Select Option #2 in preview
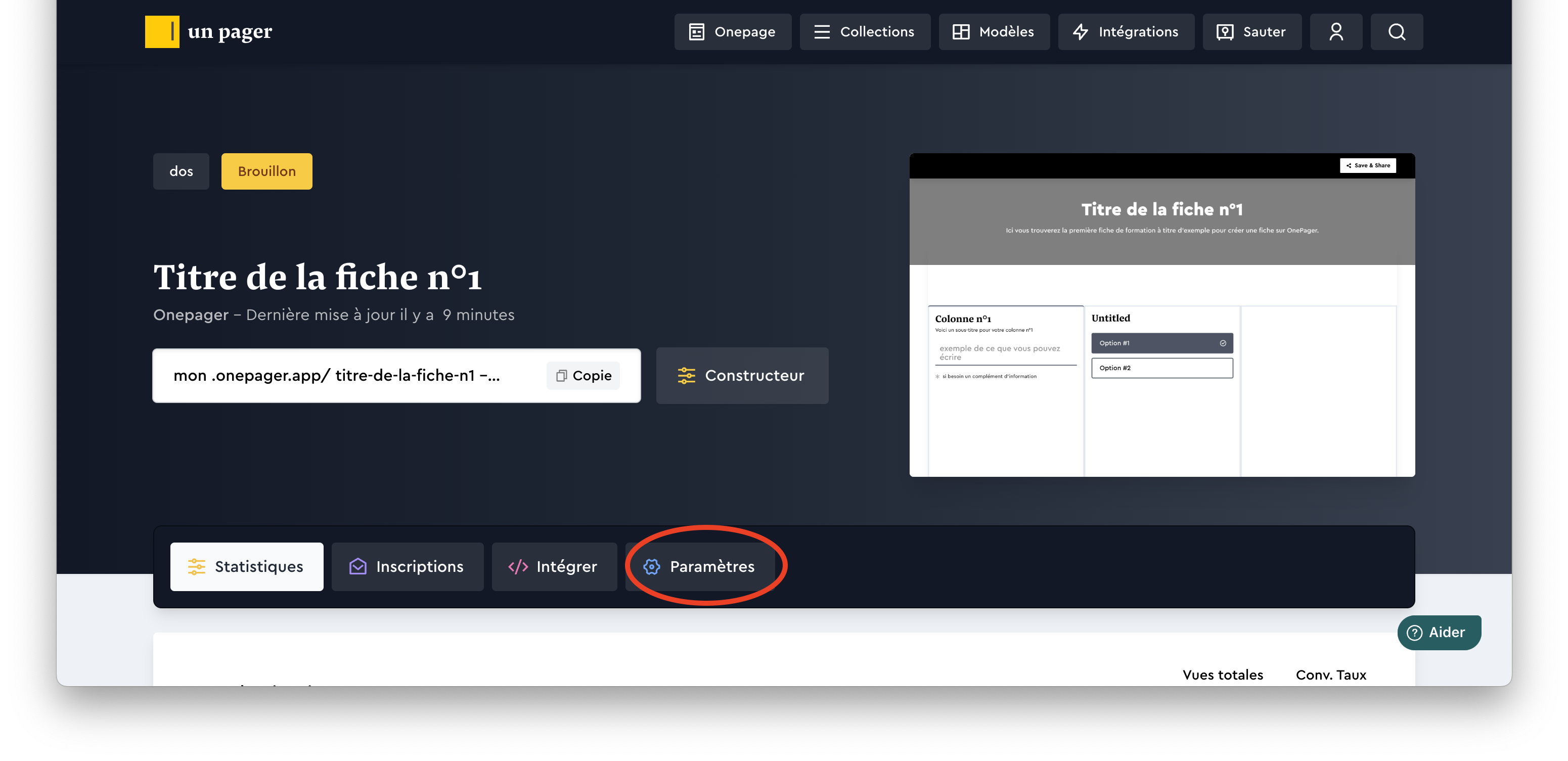The height and width of the screenshot is (761, 1568). click(x=1161, y=368)
